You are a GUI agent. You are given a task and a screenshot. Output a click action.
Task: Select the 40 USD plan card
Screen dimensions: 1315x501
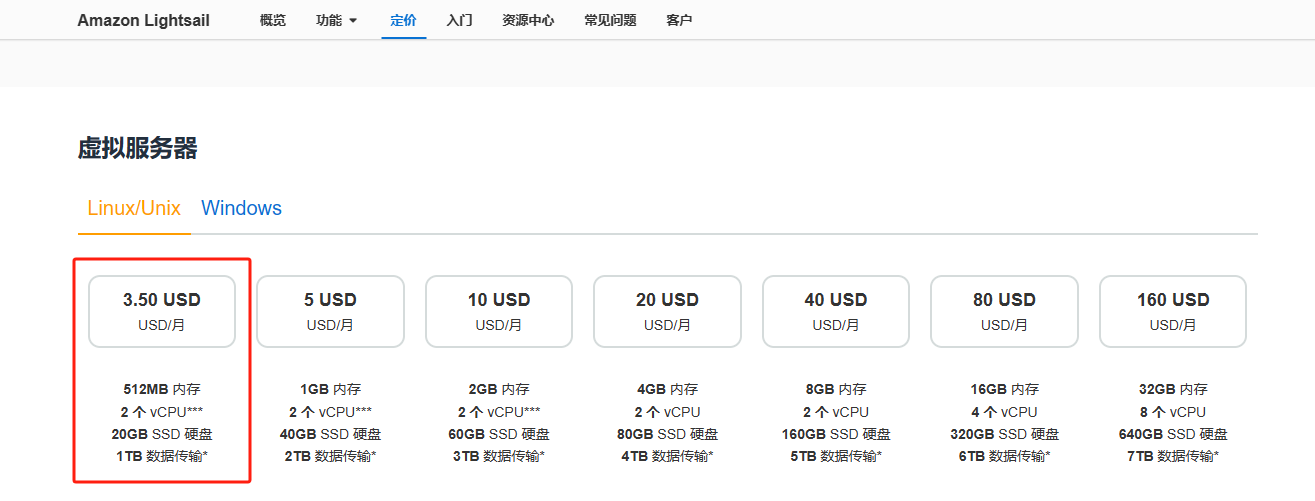point(836,311)
